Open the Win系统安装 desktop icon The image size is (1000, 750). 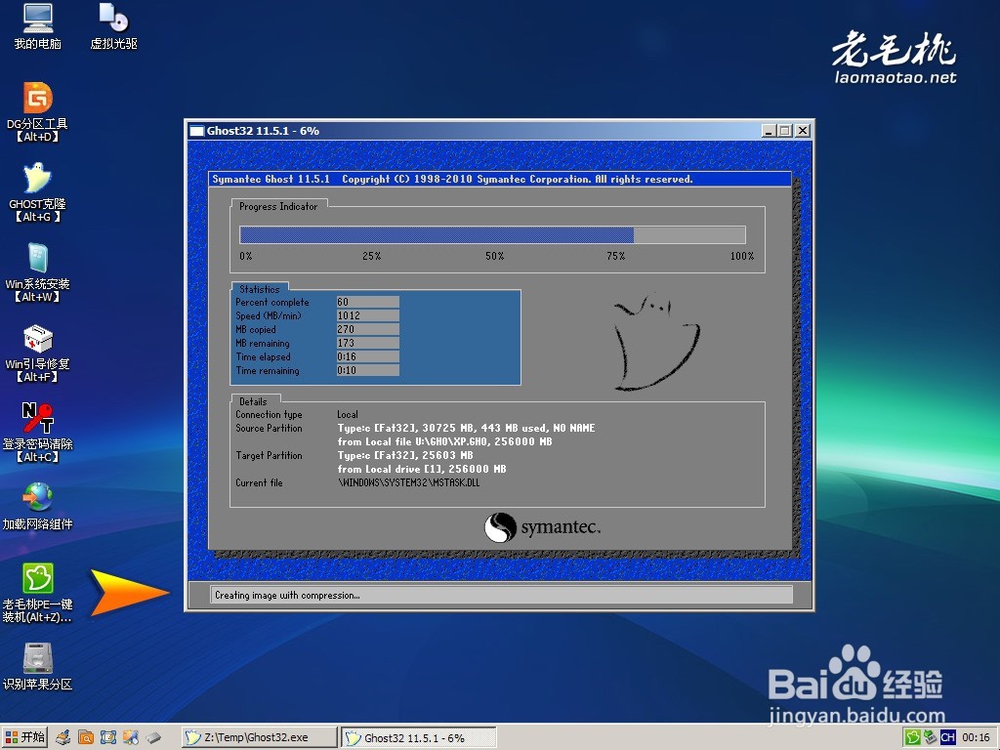coord(38,273)
